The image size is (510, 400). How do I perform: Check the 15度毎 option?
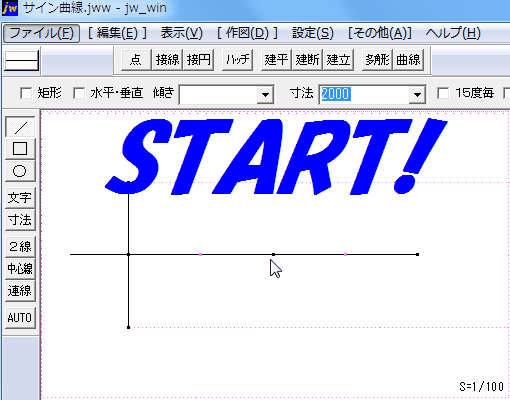pos(443,93)
